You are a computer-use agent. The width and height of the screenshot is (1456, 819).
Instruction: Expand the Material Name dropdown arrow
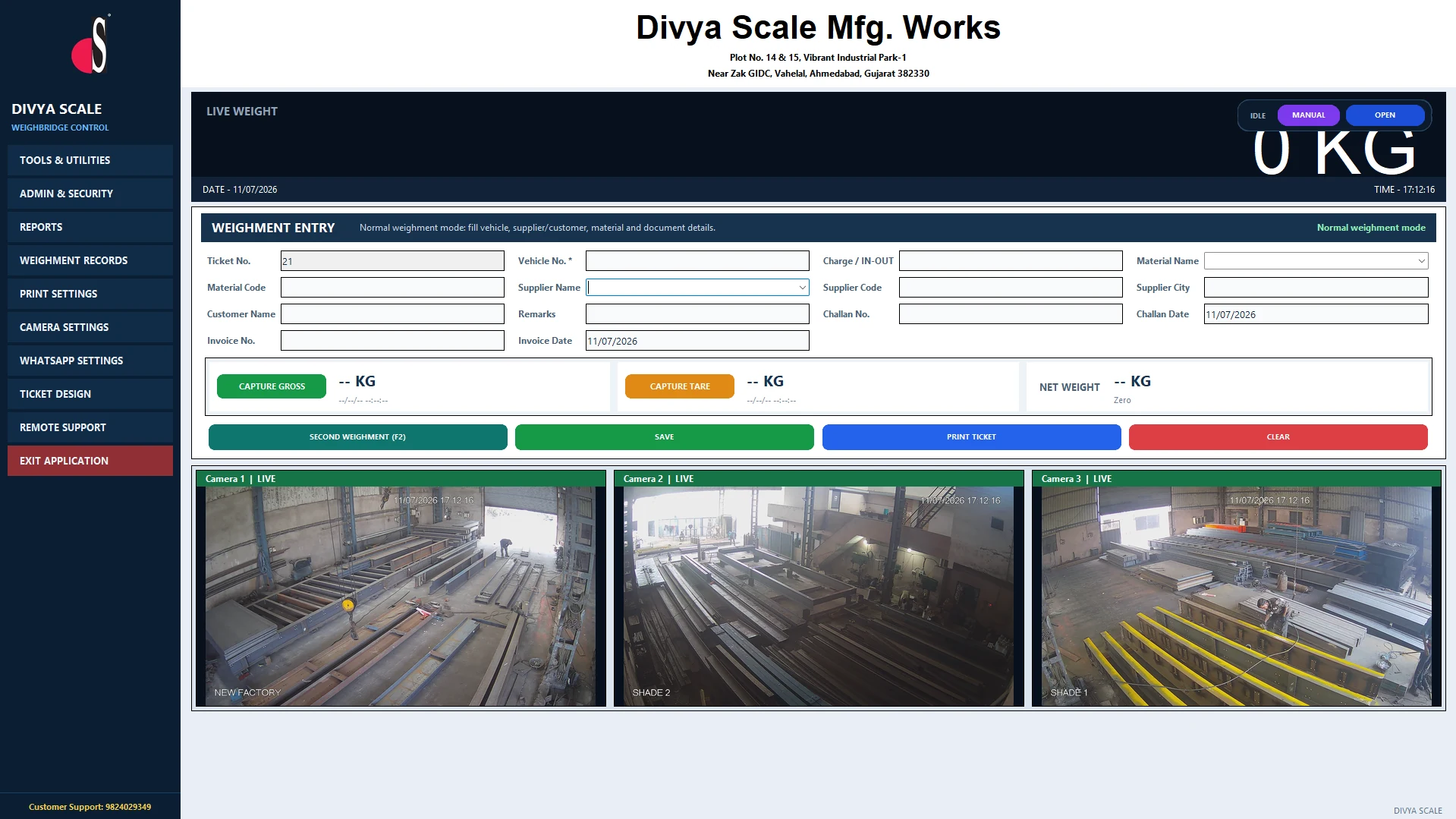pos(1421,261)
